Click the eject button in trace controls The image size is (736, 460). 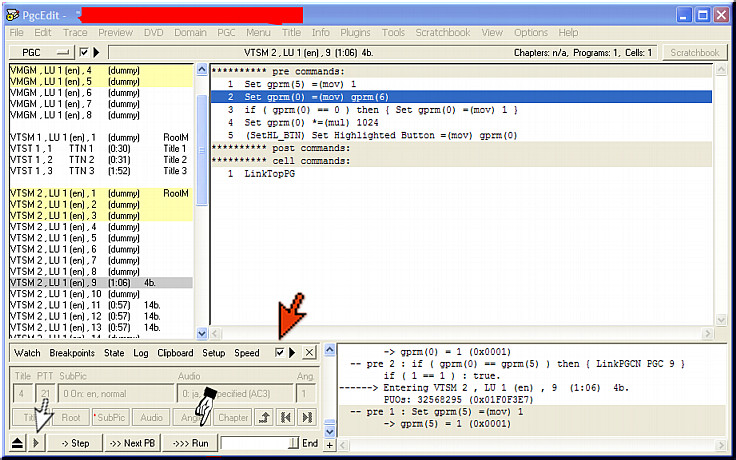18,442
